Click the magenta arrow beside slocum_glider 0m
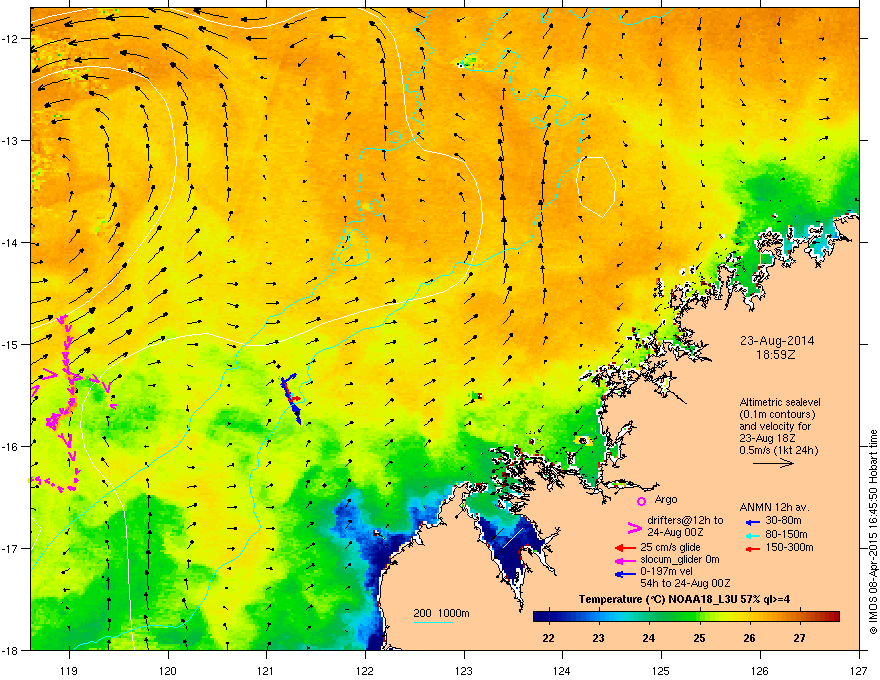880x680 pixels. 625,561
